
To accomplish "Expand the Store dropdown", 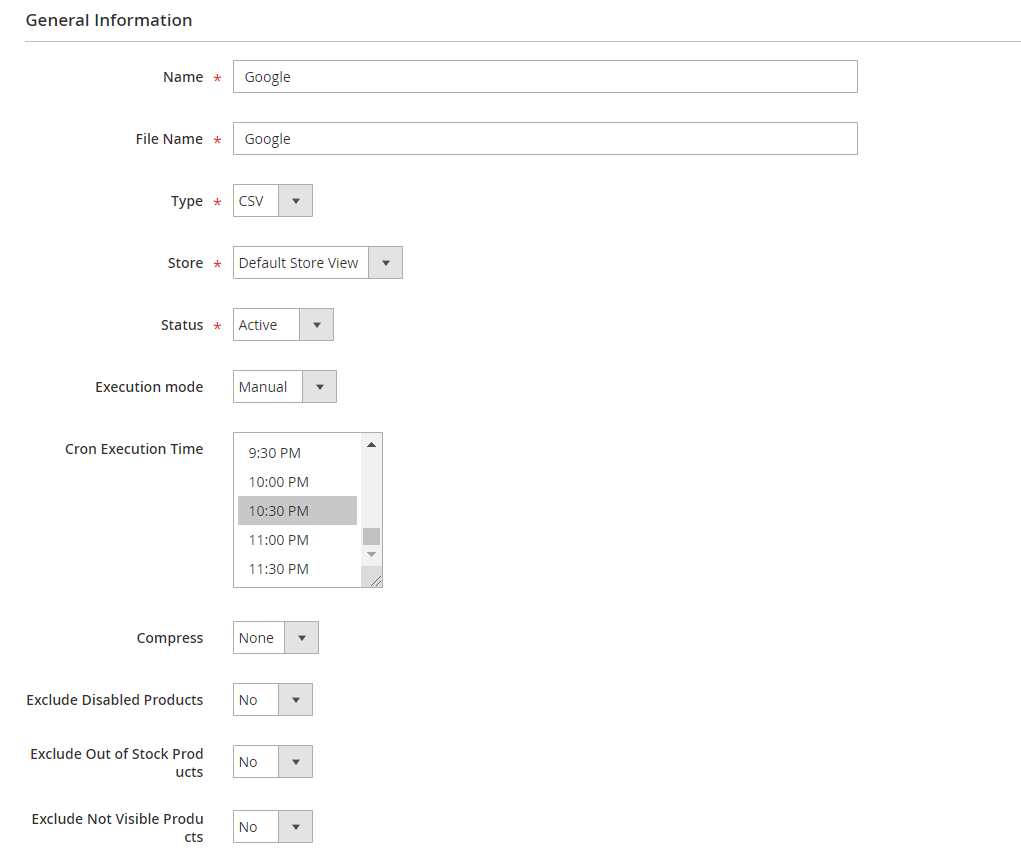I will (x=317, y=263).
